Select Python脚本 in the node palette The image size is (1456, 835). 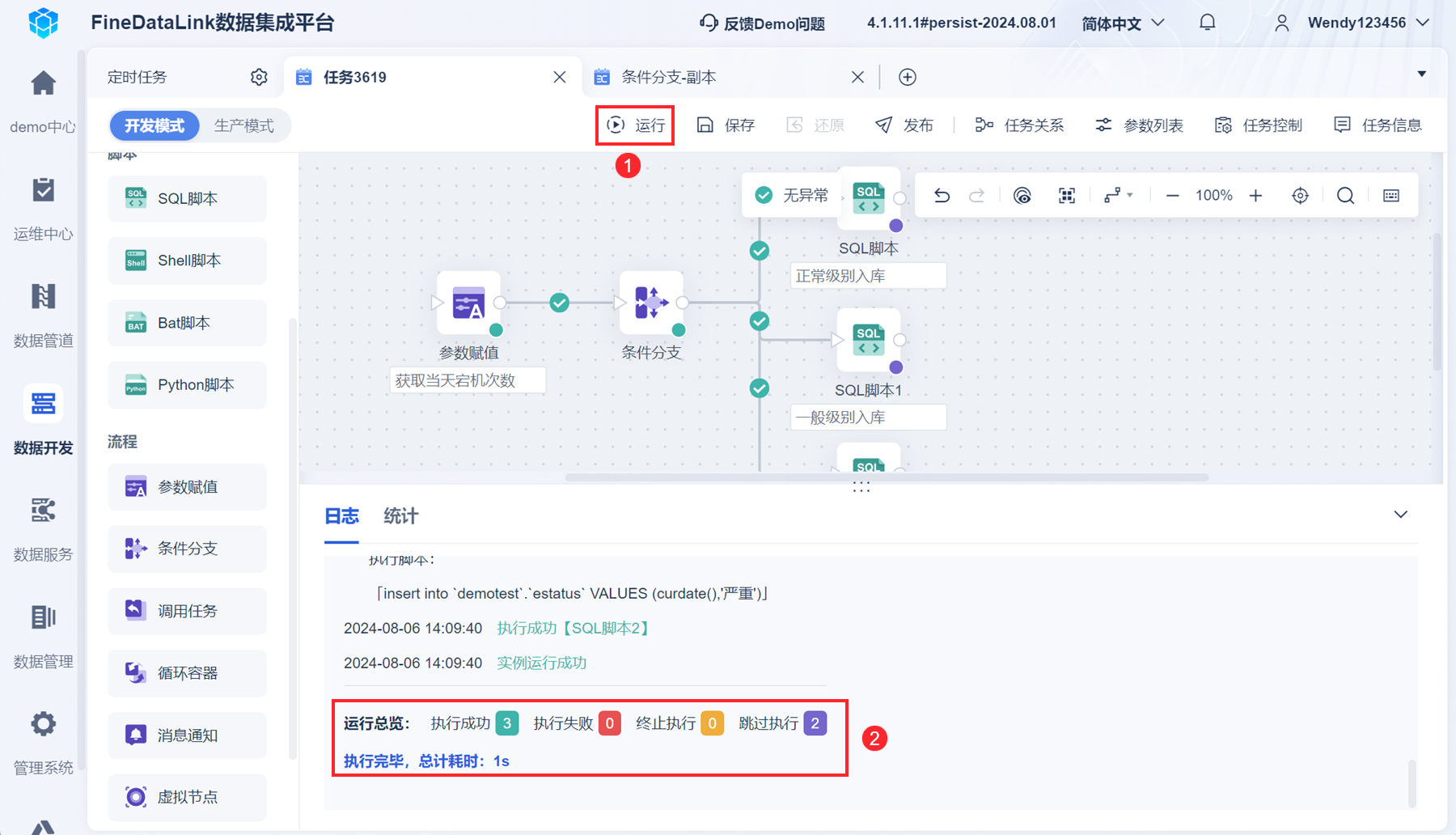(x=187, y=385)
